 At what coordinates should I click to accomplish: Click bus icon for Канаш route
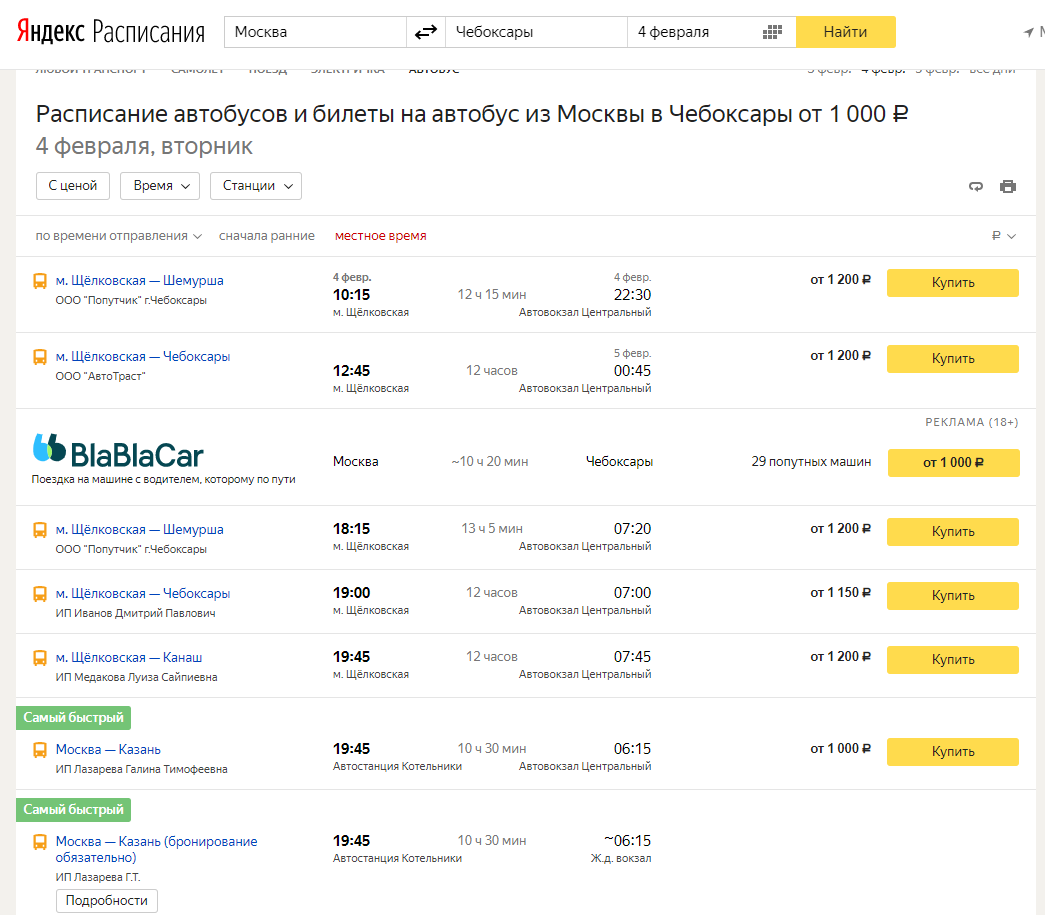click(40, 658)
